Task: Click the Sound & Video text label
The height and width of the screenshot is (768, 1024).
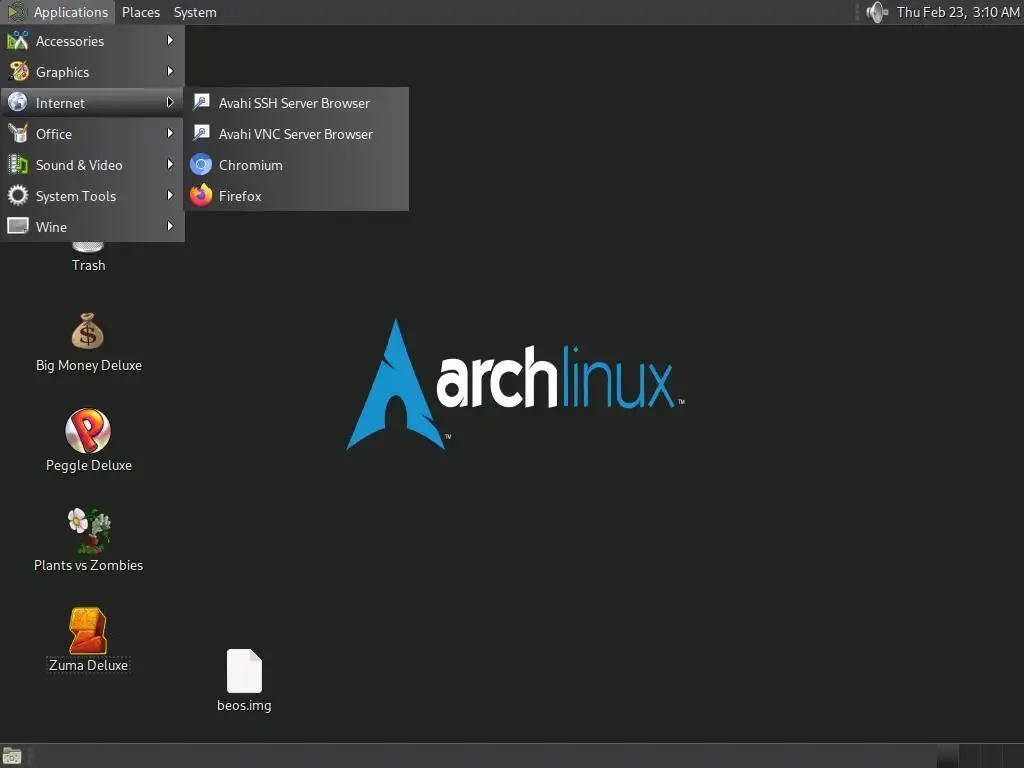Action: (79, 165)
